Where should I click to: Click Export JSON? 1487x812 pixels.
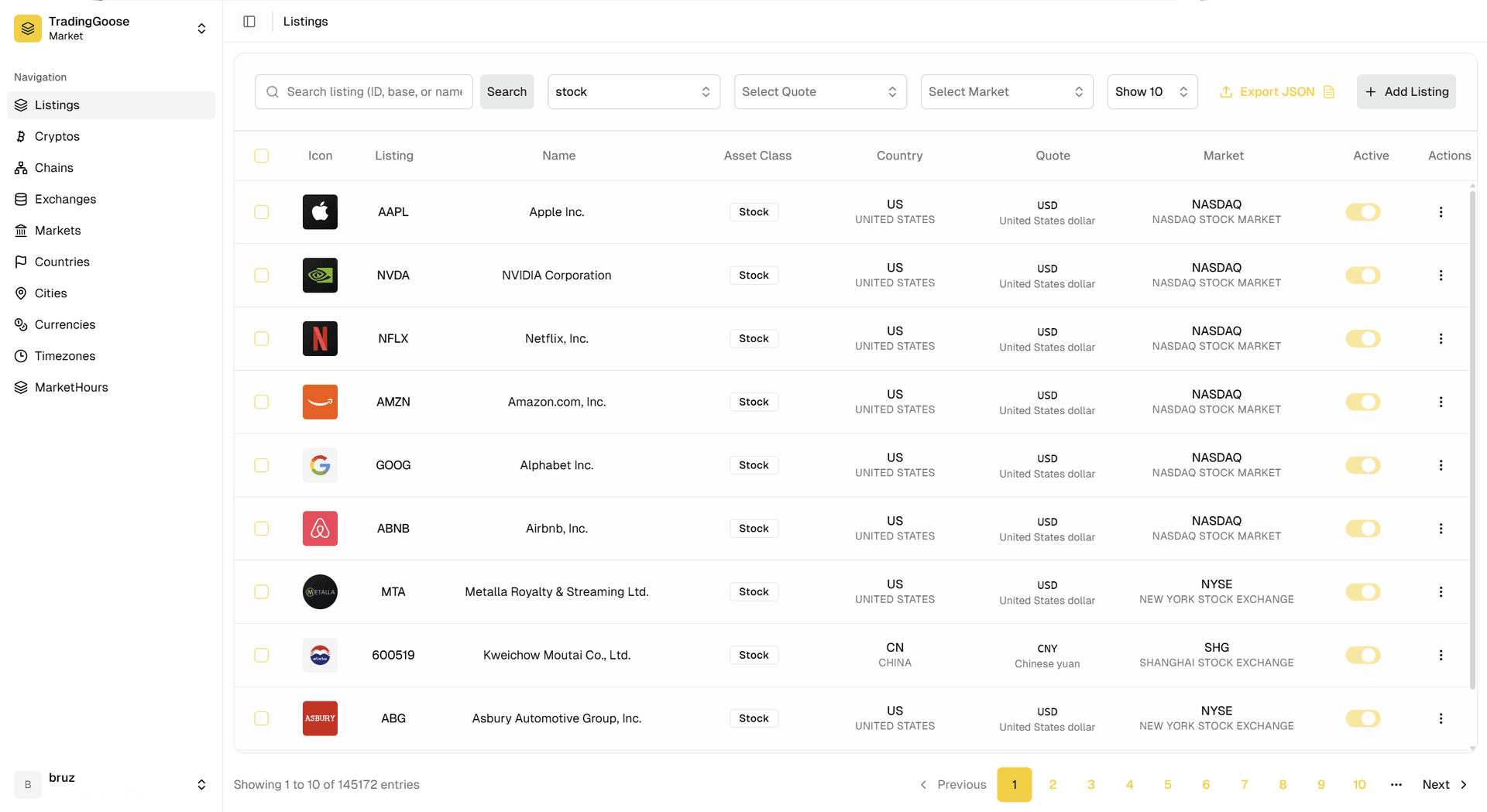point(1277,92)
